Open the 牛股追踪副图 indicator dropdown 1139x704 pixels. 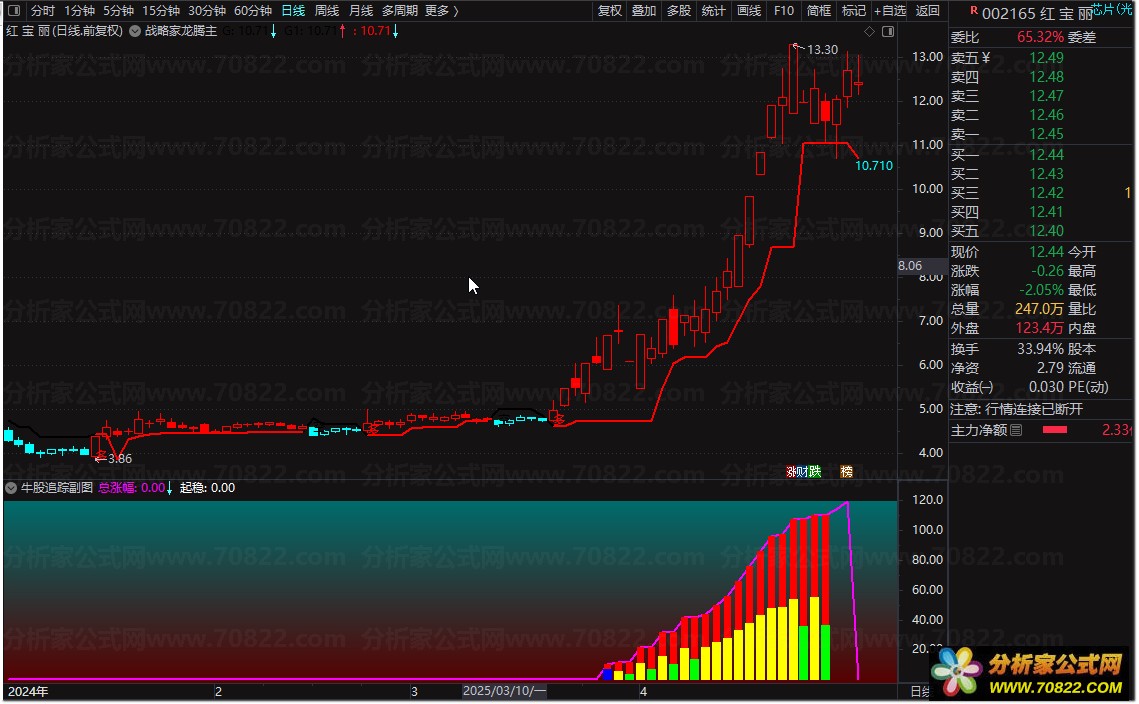coord(11,487)
